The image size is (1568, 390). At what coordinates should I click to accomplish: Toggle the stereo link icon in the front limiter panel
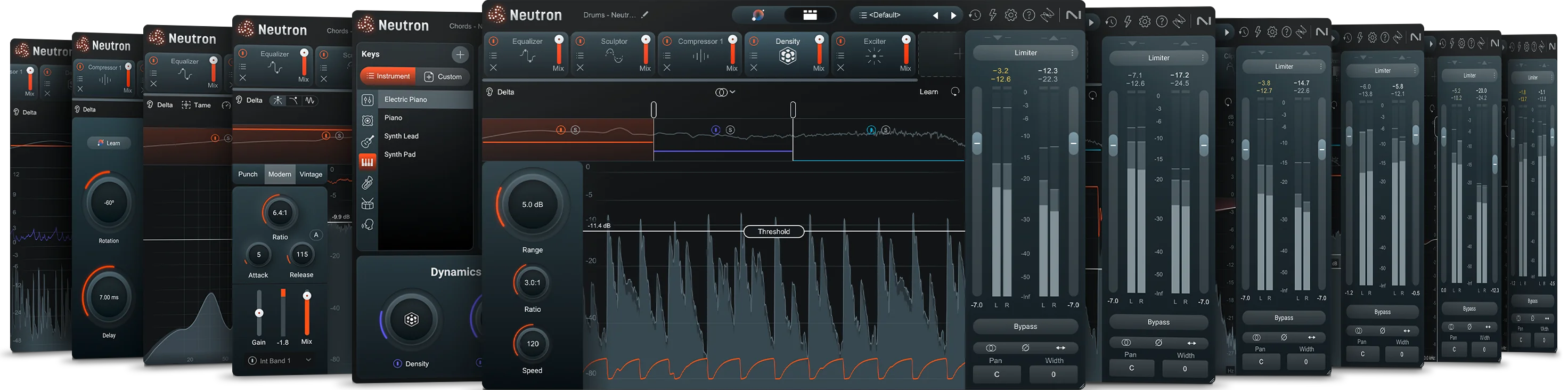click(991, 348)
